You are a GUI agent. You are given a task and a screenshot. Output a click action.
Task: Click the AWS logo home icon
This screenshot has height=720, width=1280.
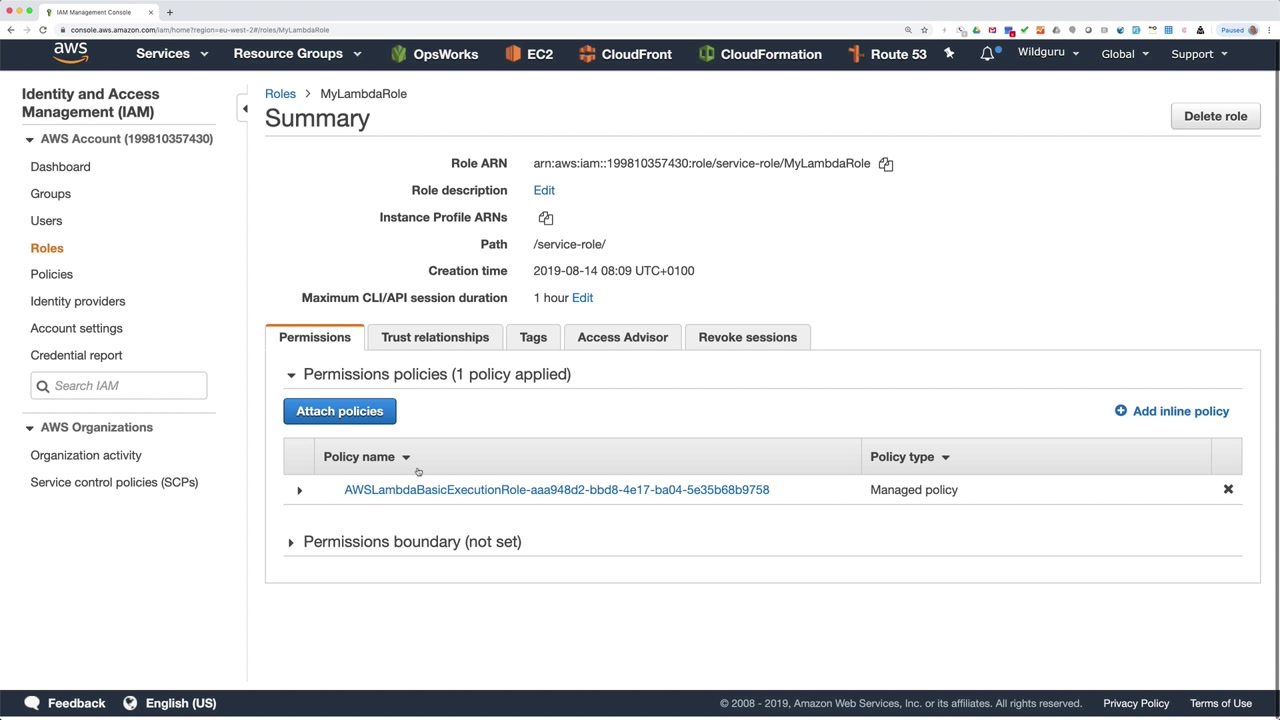coord(71,53)
